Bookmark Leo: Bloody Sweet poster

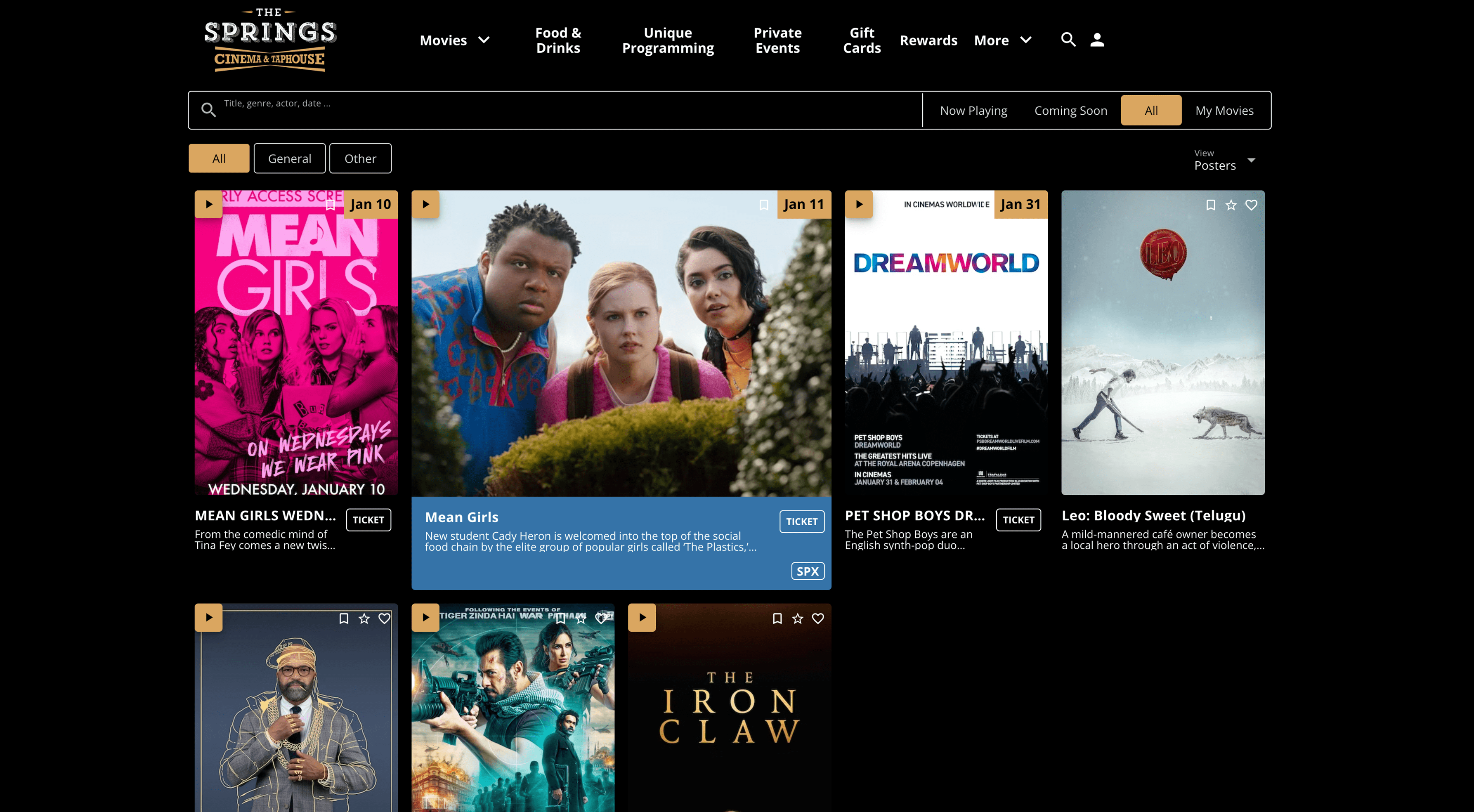pos(1210,205)
